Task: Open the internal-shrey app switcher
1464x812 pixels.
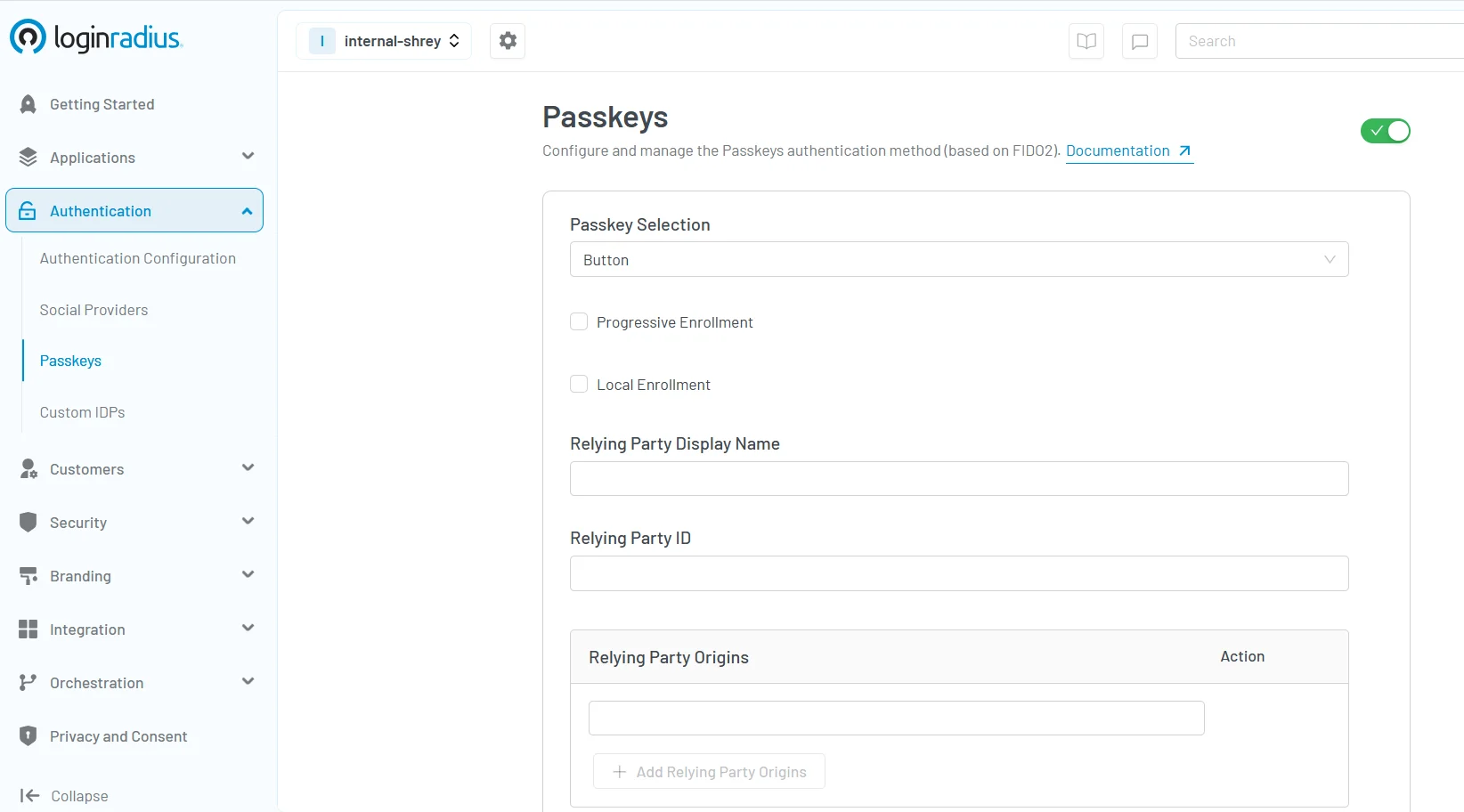Action: point(384,41)
